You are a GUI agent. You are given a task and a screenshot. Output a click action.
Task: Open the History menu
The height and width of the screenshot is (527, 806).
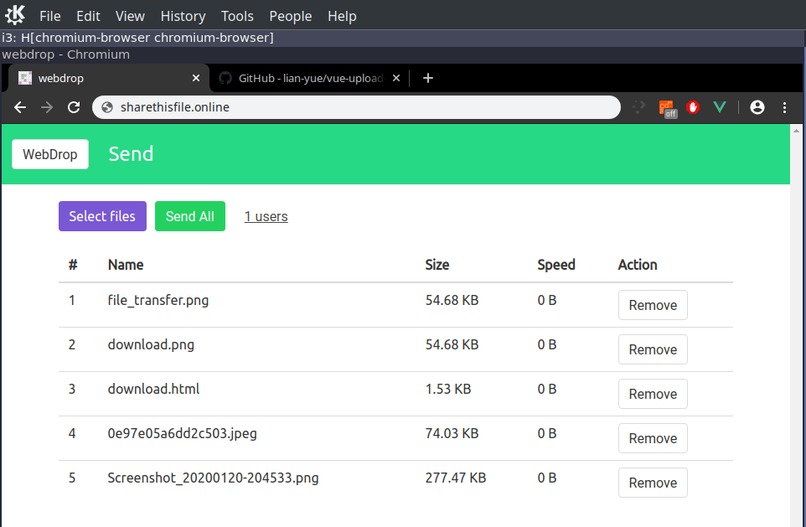183,16
